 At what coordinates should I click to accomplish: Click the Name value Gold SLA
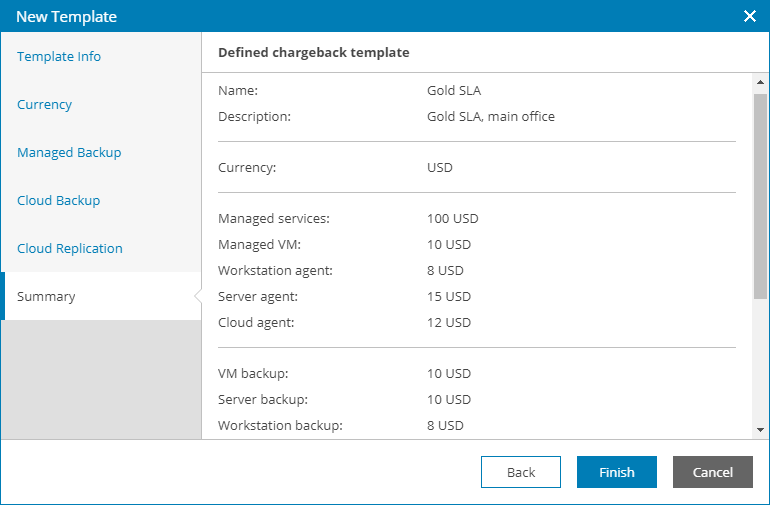click(x=454, y=91)
